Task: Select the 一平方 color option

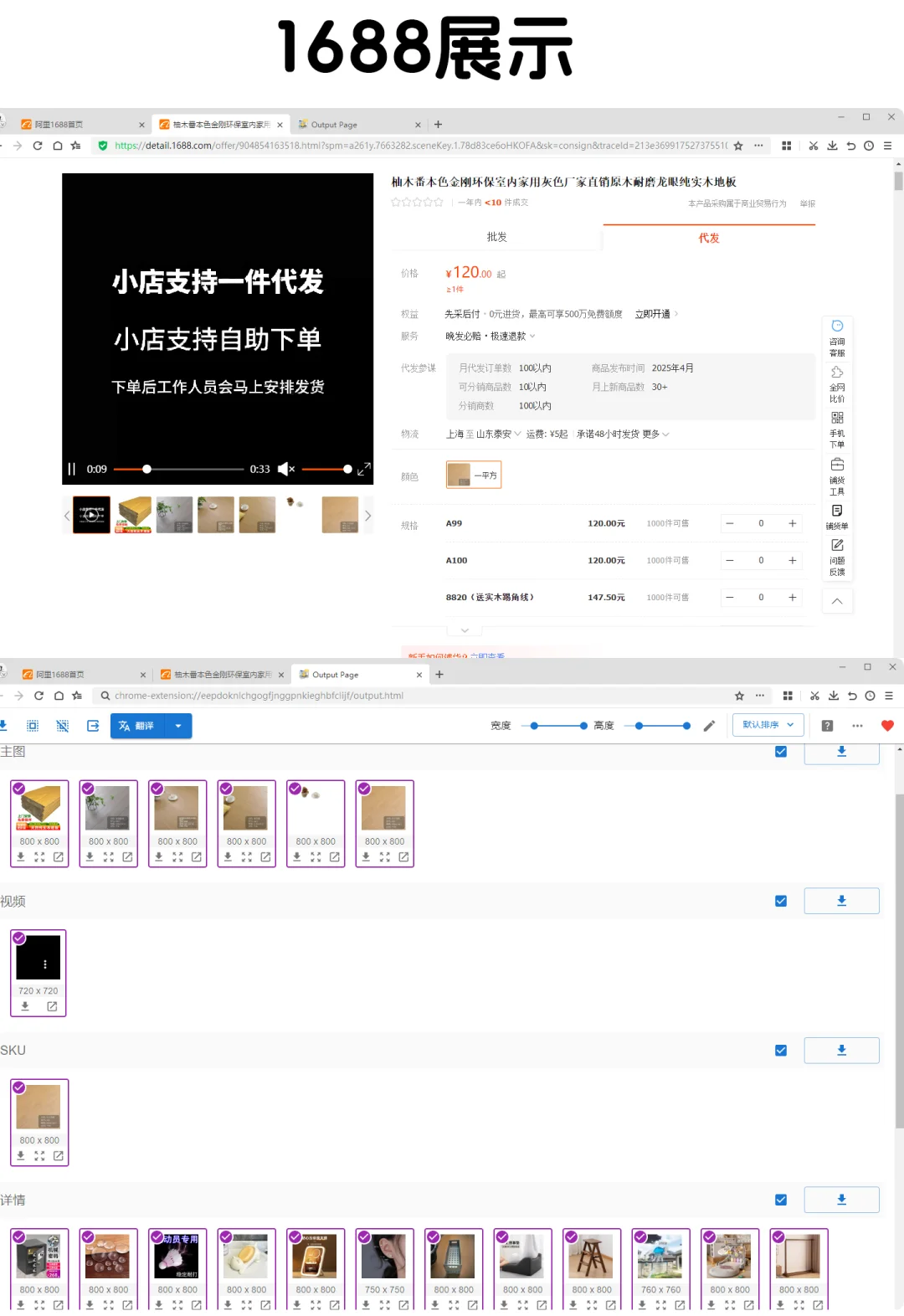Action: tap(474, 475)
